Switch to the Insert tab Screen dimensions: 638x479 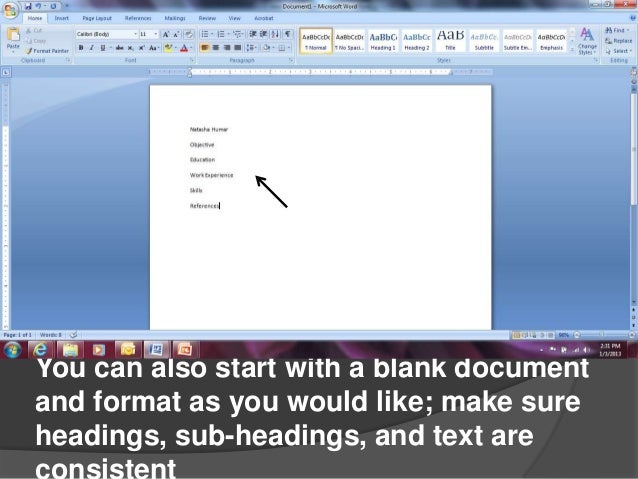coord(63,18)
